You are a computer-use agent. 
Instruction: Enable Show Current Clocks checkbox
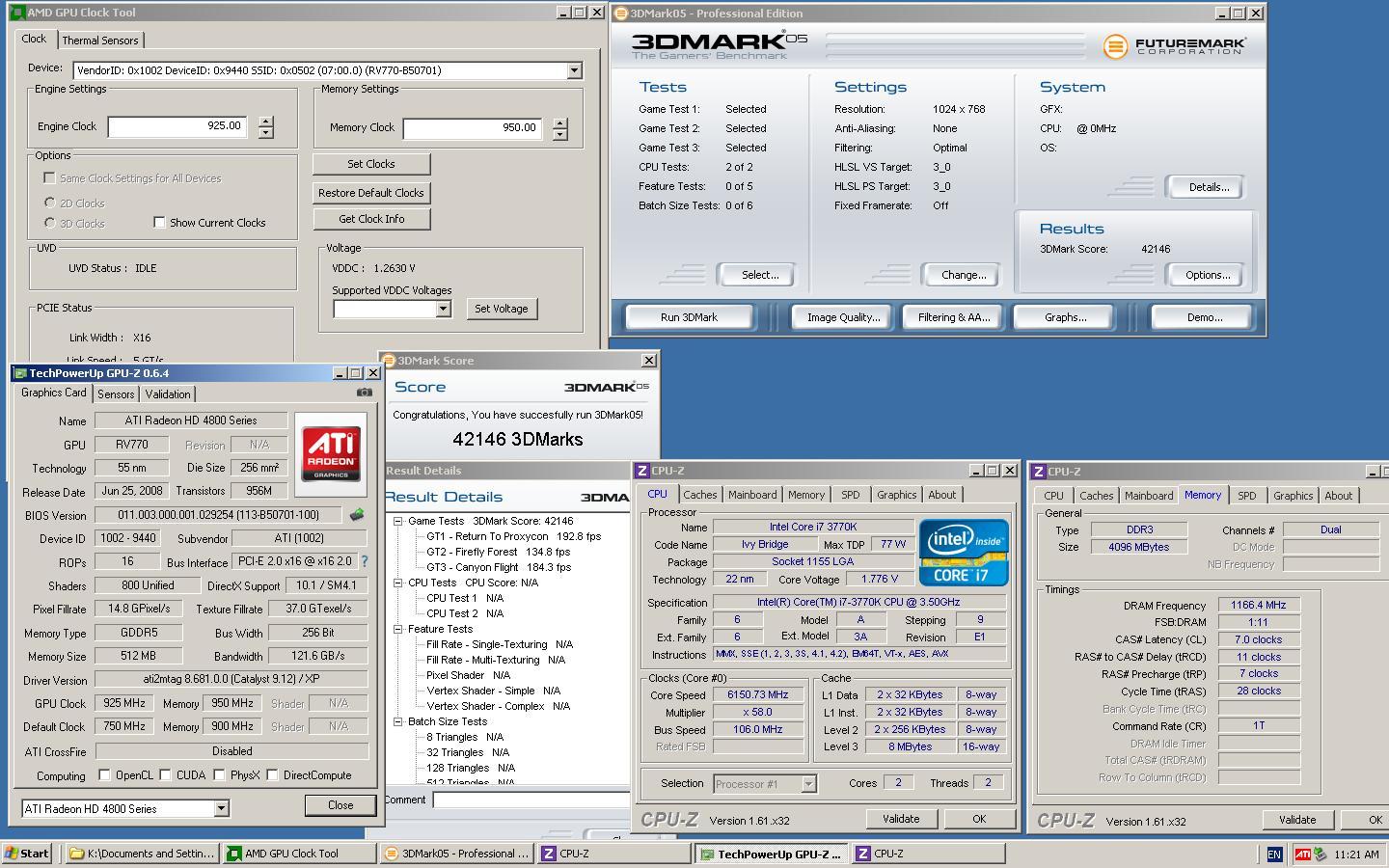coord(159,223)
